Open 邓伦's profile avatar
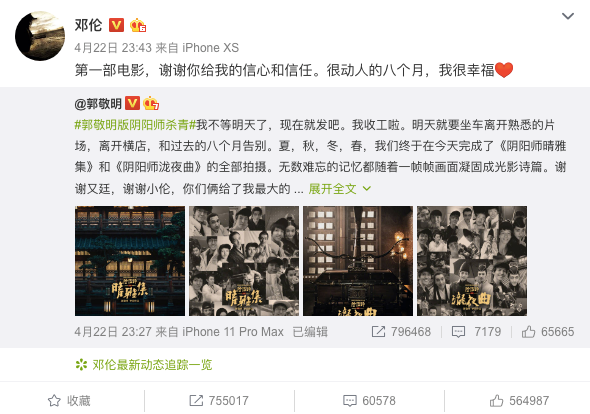Screen dimensions: 590x414 coord(40,36)
